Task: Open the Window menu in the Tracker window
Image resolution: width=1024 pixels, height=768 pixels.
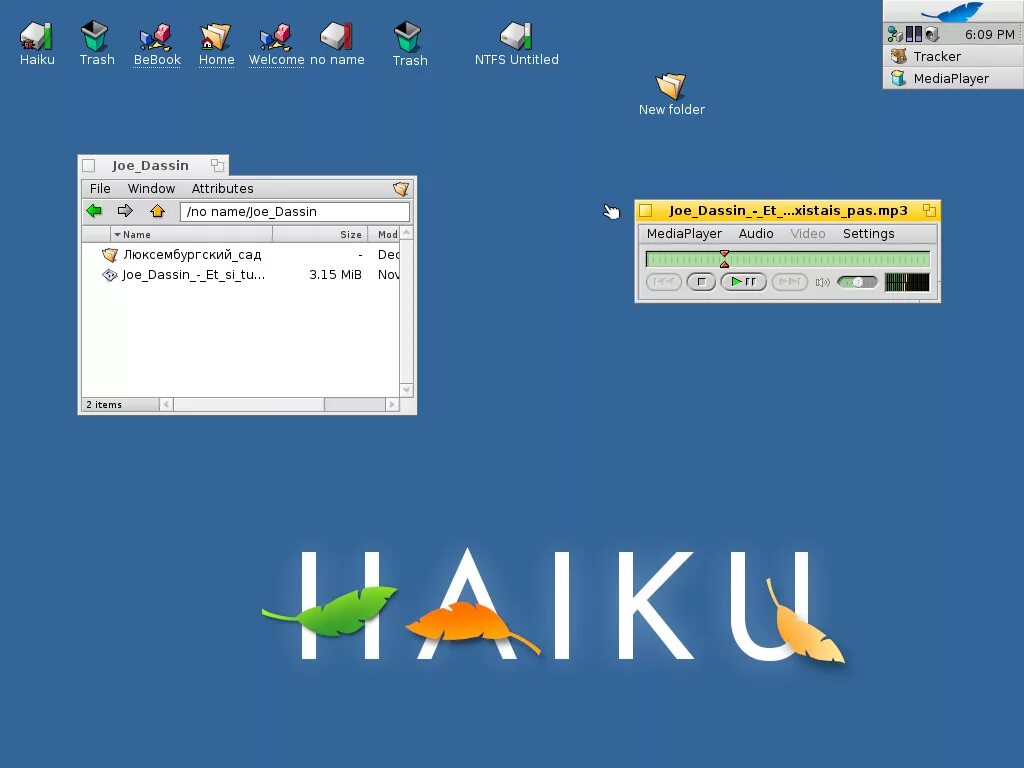Action: tap(151, 189)
